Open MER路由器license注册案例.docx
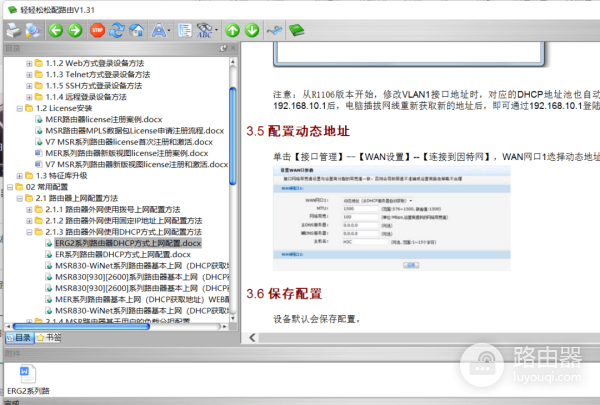 [x=104, y=119]
